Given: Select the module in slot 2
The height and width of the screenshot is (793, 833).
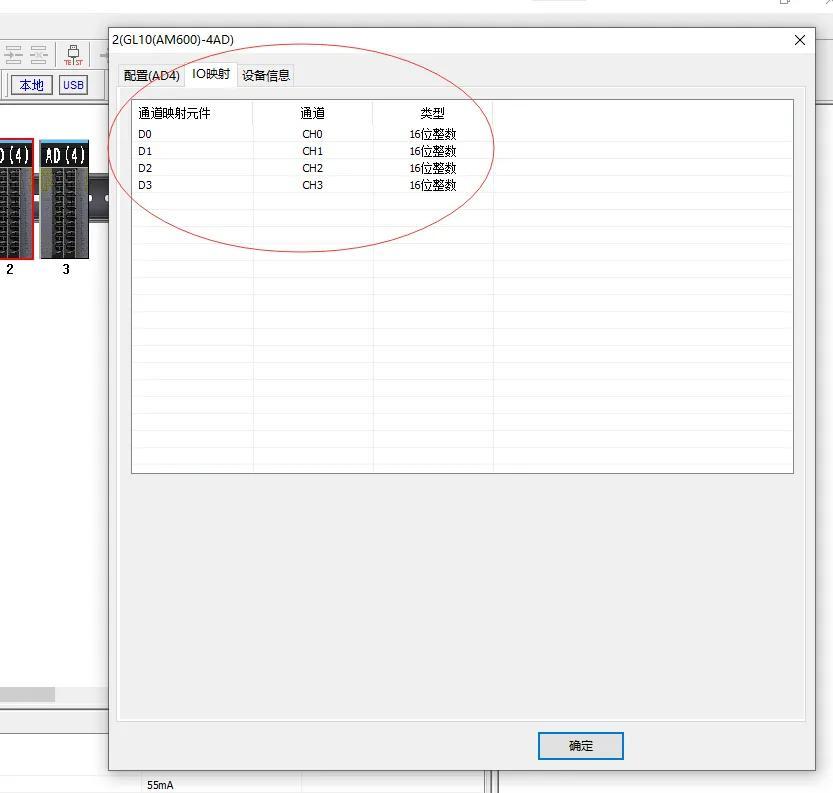Looking at the screenshot, I should pyautogui.click(x=16, y=200).
